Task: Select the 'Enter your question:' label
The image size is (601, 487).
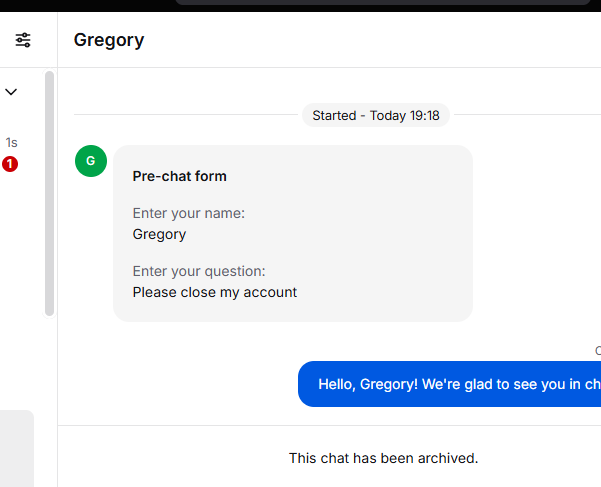Action: (199, 271)
